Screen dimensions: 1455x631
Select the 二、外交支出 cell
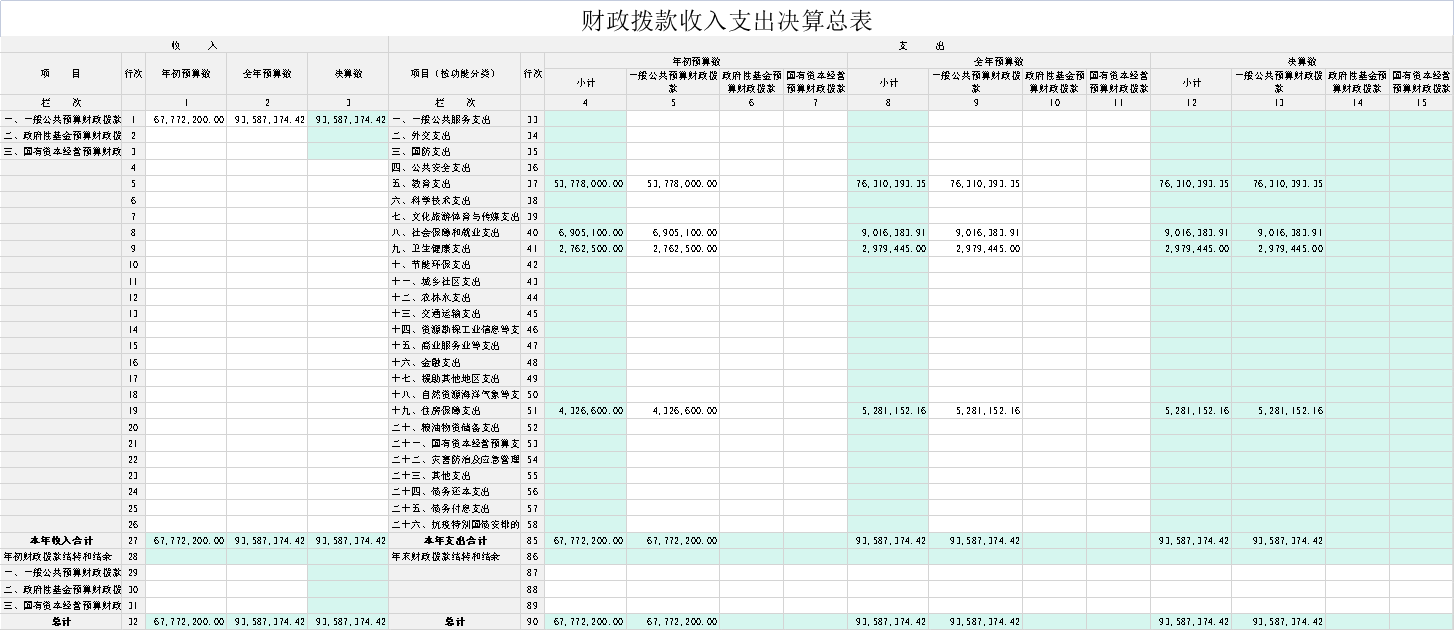tap(454, 135)
